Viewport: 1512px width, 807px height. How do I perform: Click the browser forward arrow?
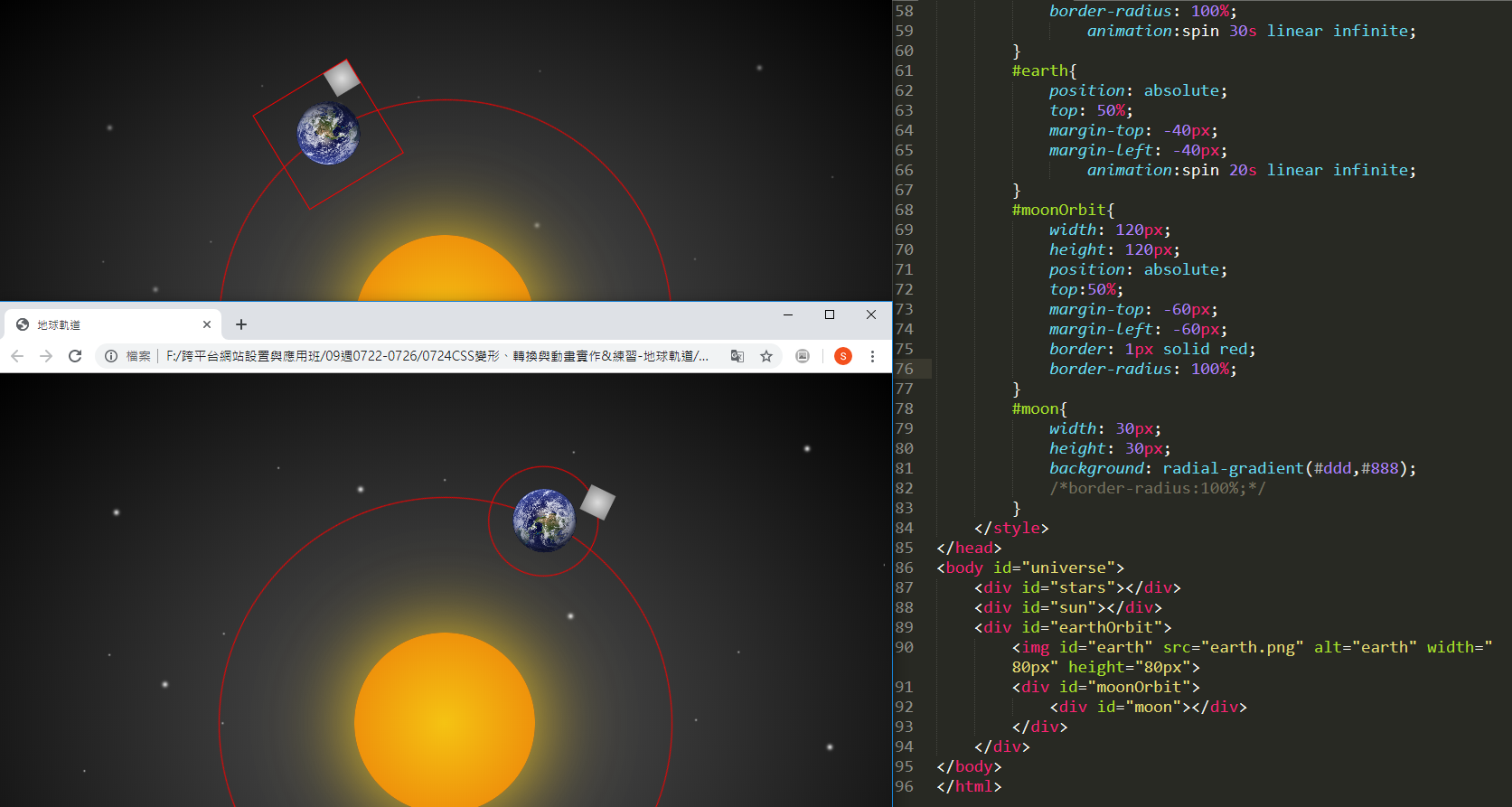[x=46, y=356]
